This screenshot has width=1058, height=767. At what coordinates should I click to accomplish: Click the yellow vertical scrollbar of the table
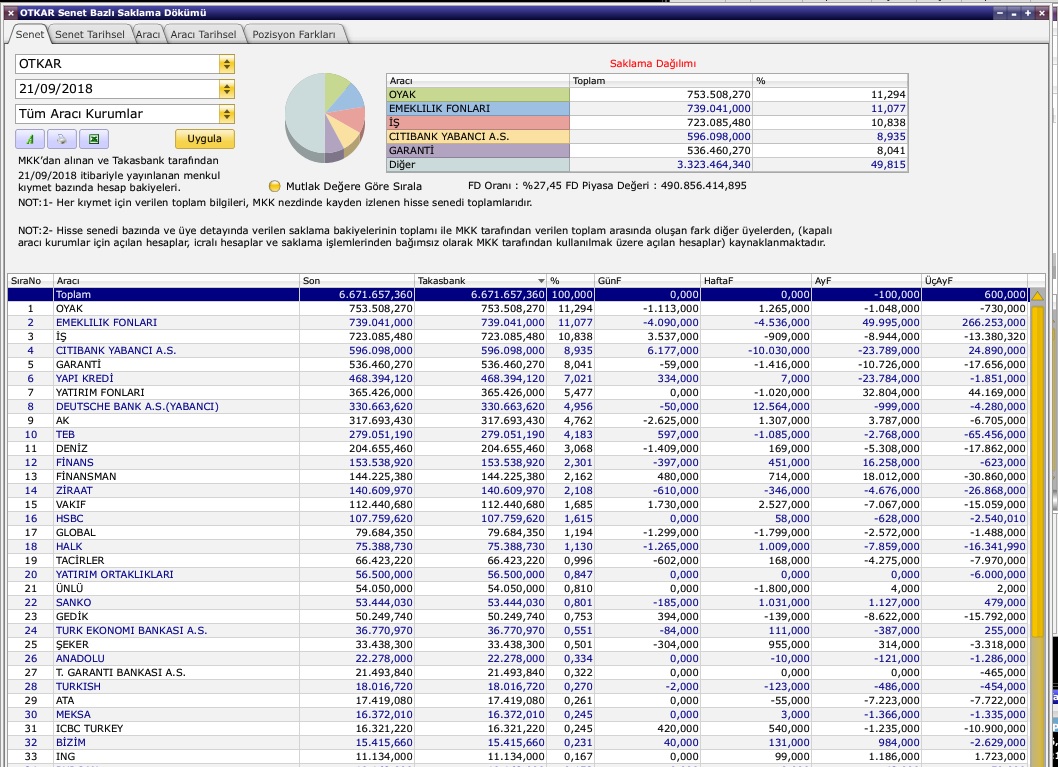[x=1037, y=470]
